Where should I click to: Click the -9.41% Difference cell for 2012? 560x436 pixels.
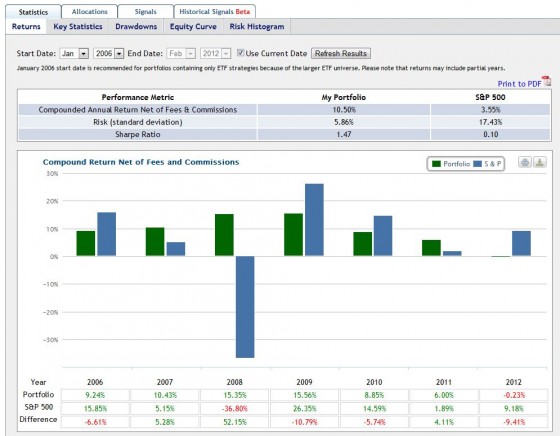514,422
